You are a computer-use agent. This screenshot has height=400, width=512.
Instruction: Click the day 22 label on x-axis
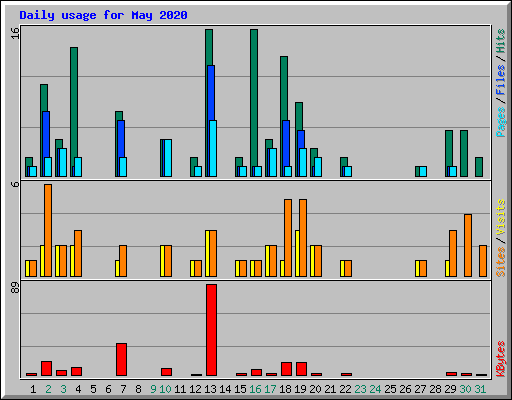[345, 389]
